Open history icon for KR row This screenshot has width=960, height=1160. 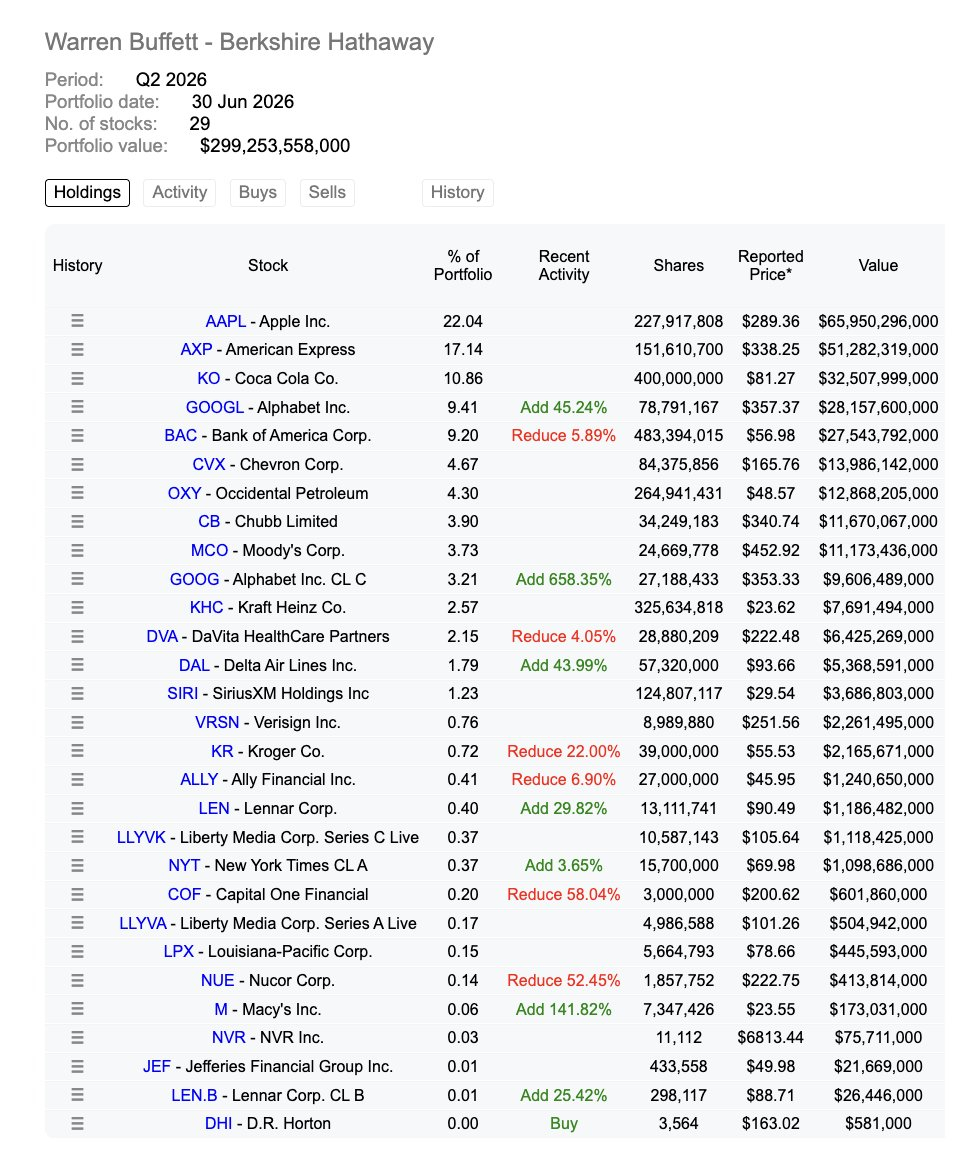point(77,751)
